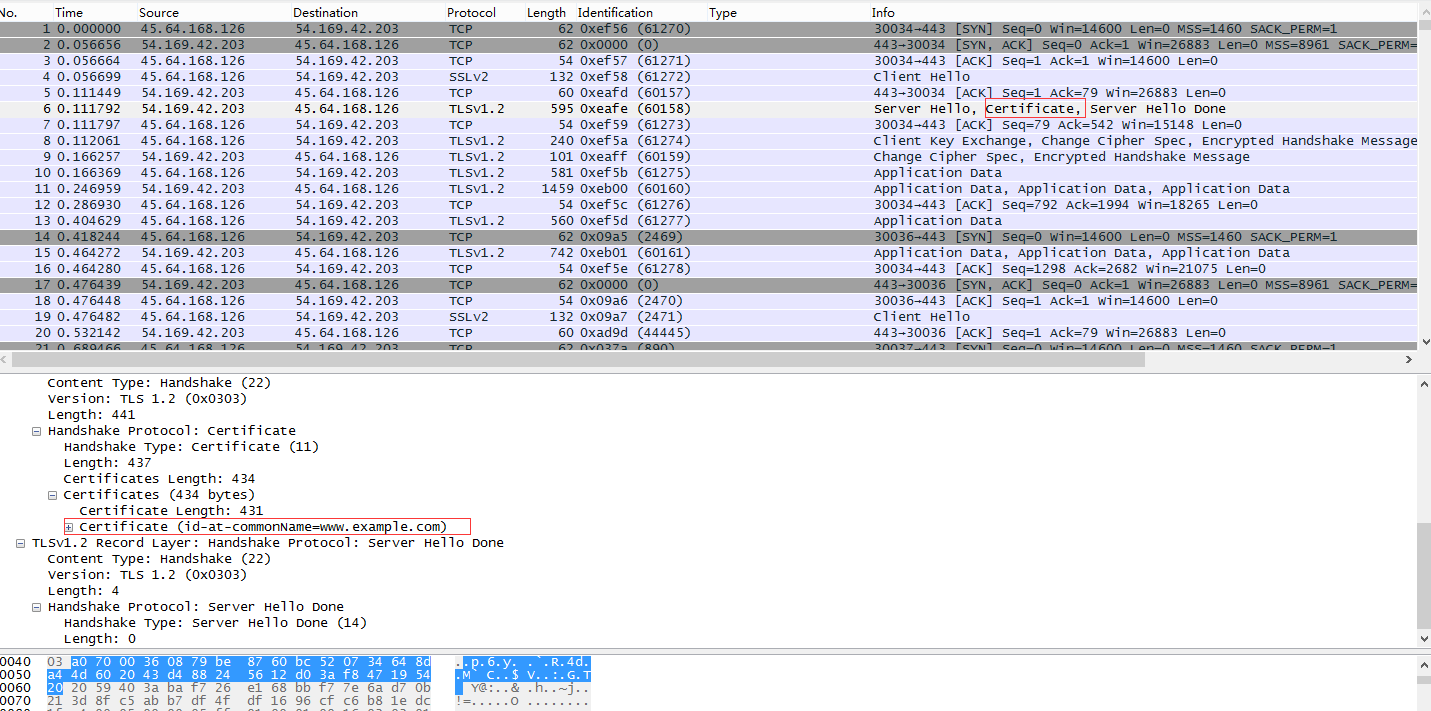This screenshot has width=1431, height=711.
Task: Select the 'Length: 441' field
Action: coord(91,415)
